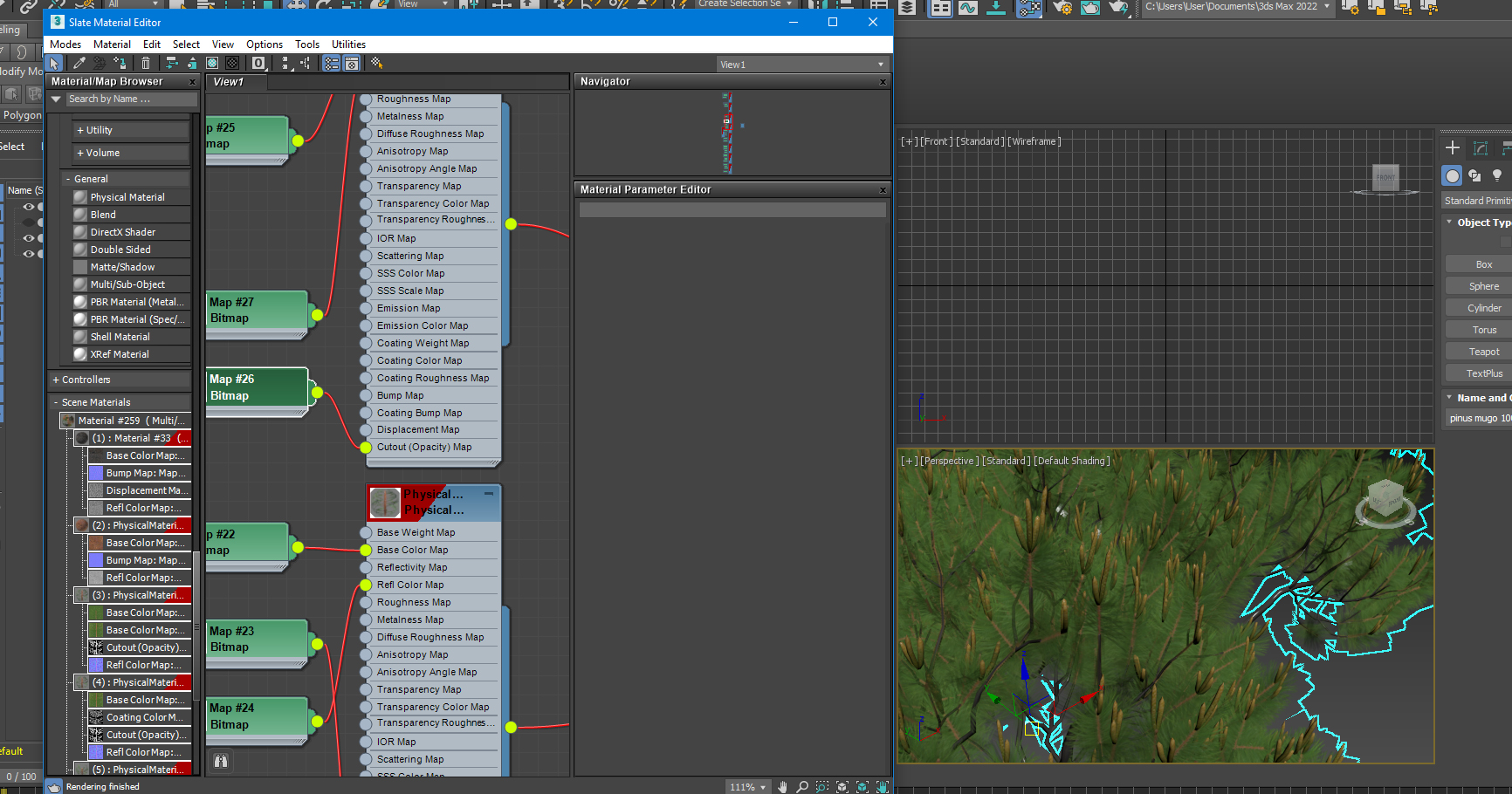
Task: Click the Sphere primitive button
Action: point(1483,286)
